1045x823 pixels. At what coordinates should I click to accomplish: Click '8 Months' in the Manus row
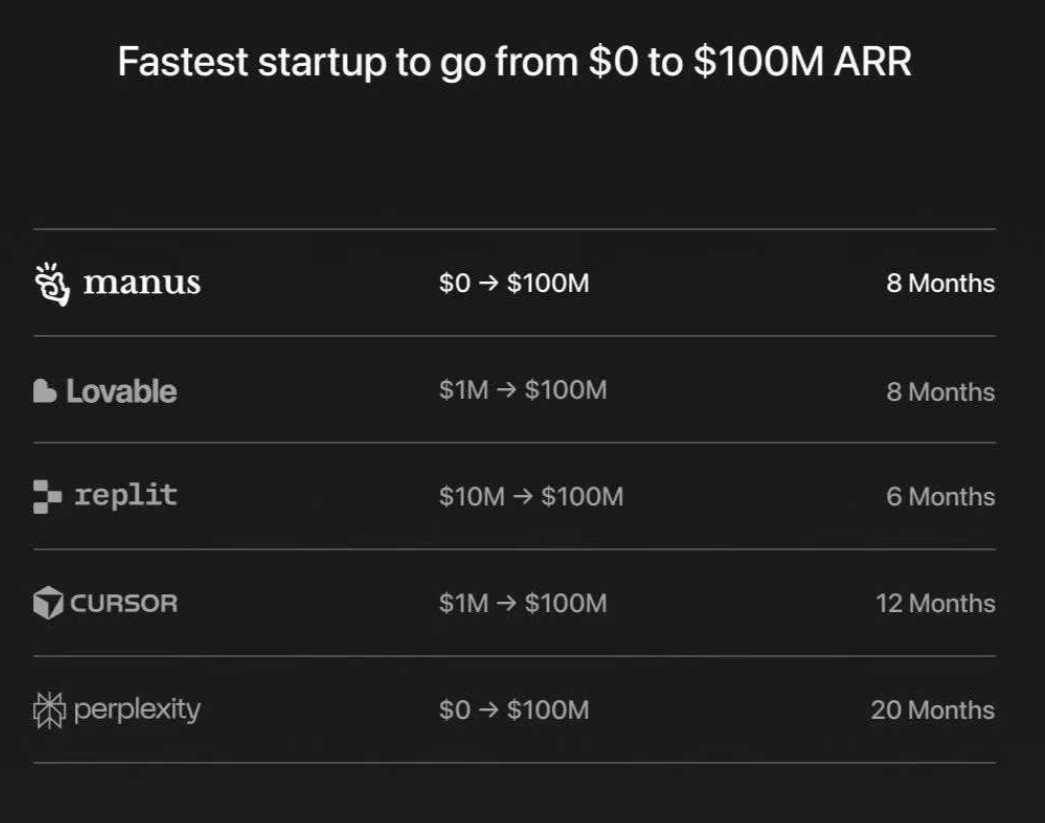(940, 283)
